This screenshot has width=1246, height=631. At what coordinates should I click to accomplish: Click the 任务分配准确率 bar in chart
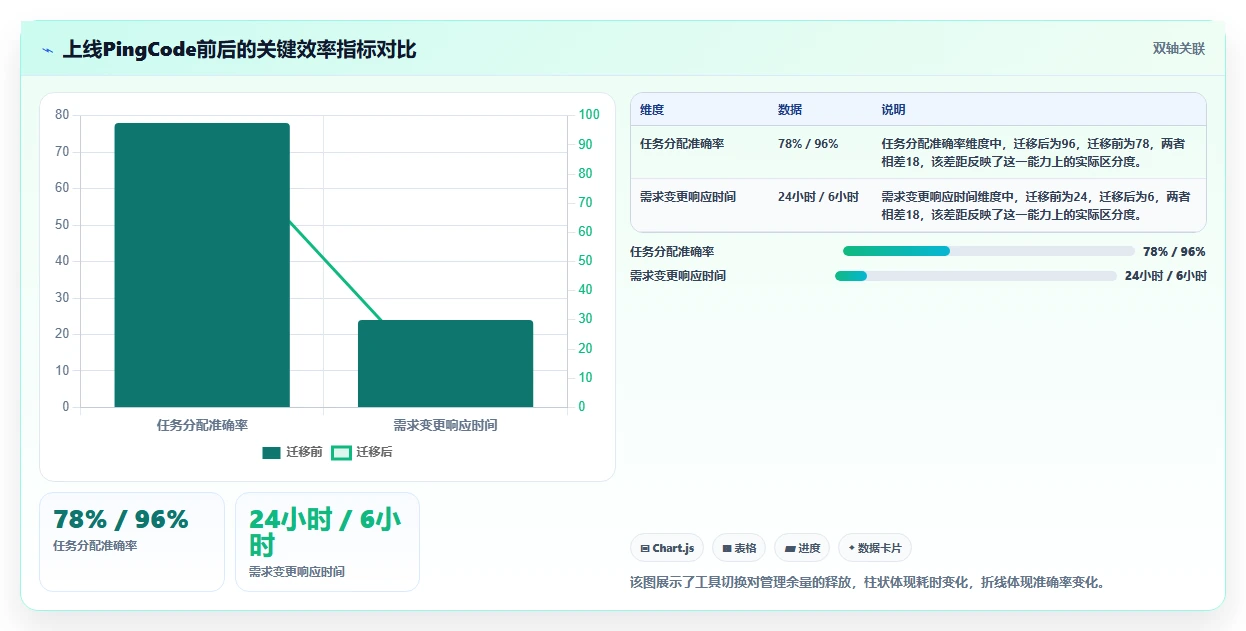click(x=202, y=265)
